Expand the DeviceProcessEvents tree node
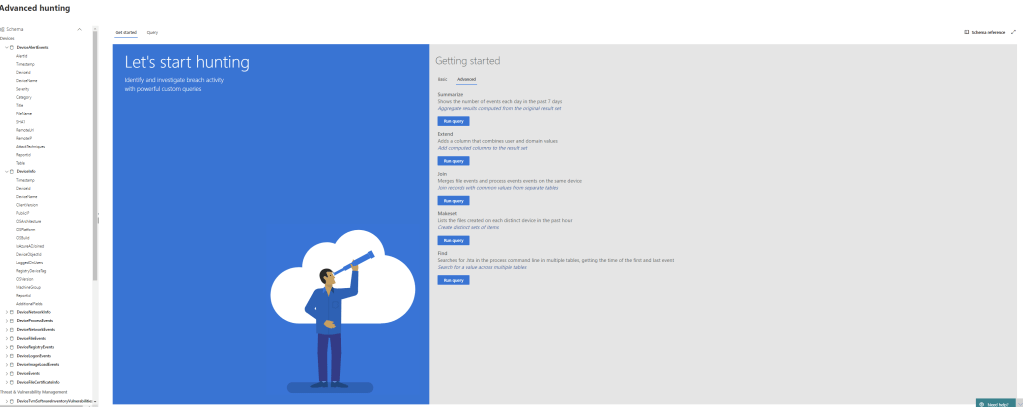Screen dimensions: 1023x407 [6, 320]
